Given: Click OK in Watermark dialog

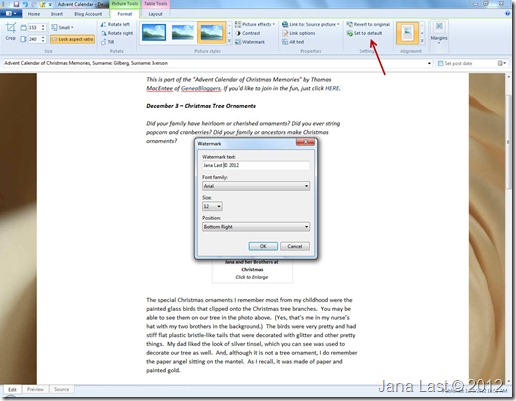Looking at the screenshot, I should pos(263,246).
